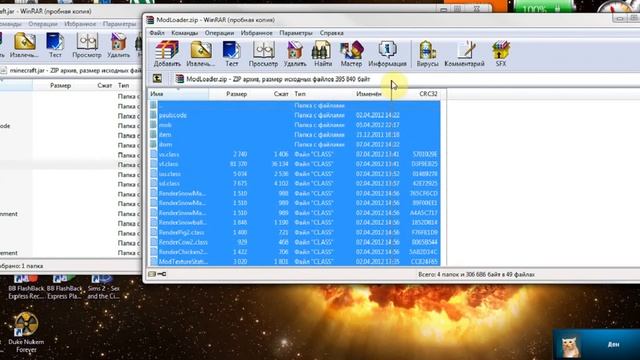Open Параметры menu in ModLoader.zip window
Image resolution: width=640 pixels, height=360 pixels.
pyautogui.click(x=296, y=33)
